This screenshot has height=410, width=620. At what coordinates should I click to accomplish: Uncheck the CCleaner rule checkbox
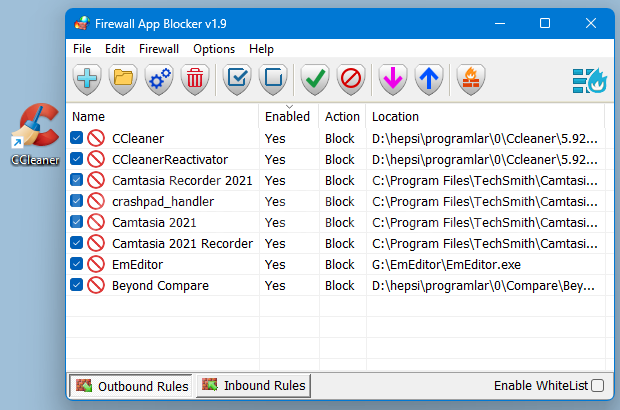click(76, 138)
